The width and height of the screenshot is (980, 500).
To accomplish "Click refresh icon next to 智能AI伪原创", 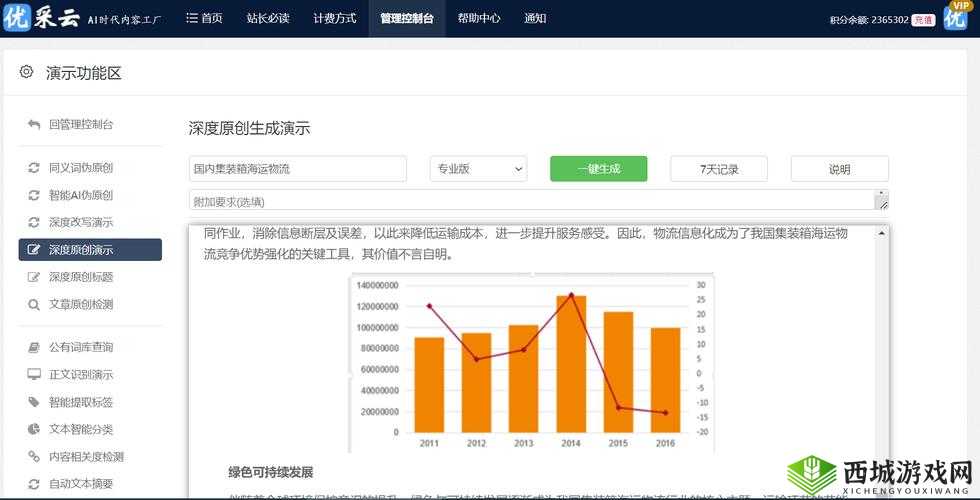I will pyautogui.click(x=34, y=195).
